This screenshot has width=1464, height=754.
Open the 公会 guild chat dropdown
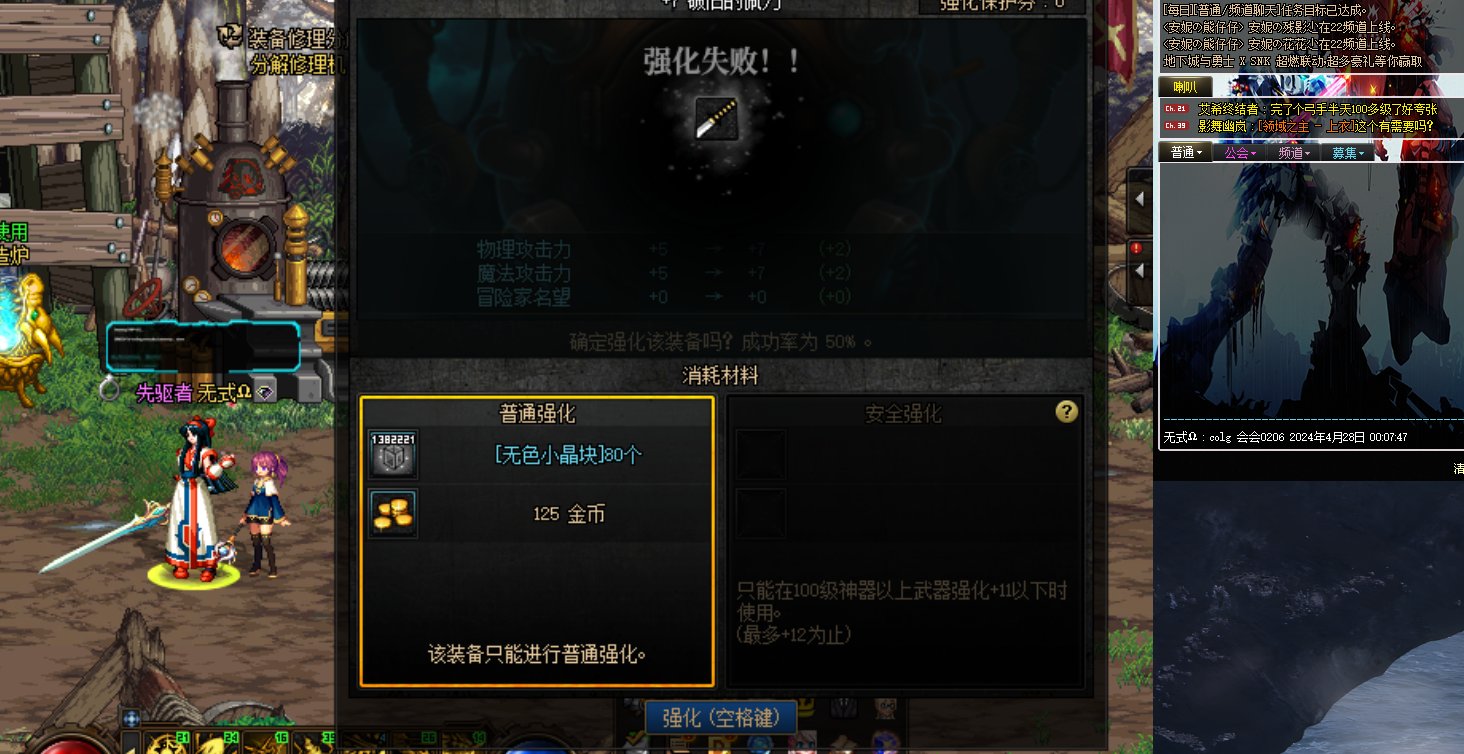tap(1240, 153)
